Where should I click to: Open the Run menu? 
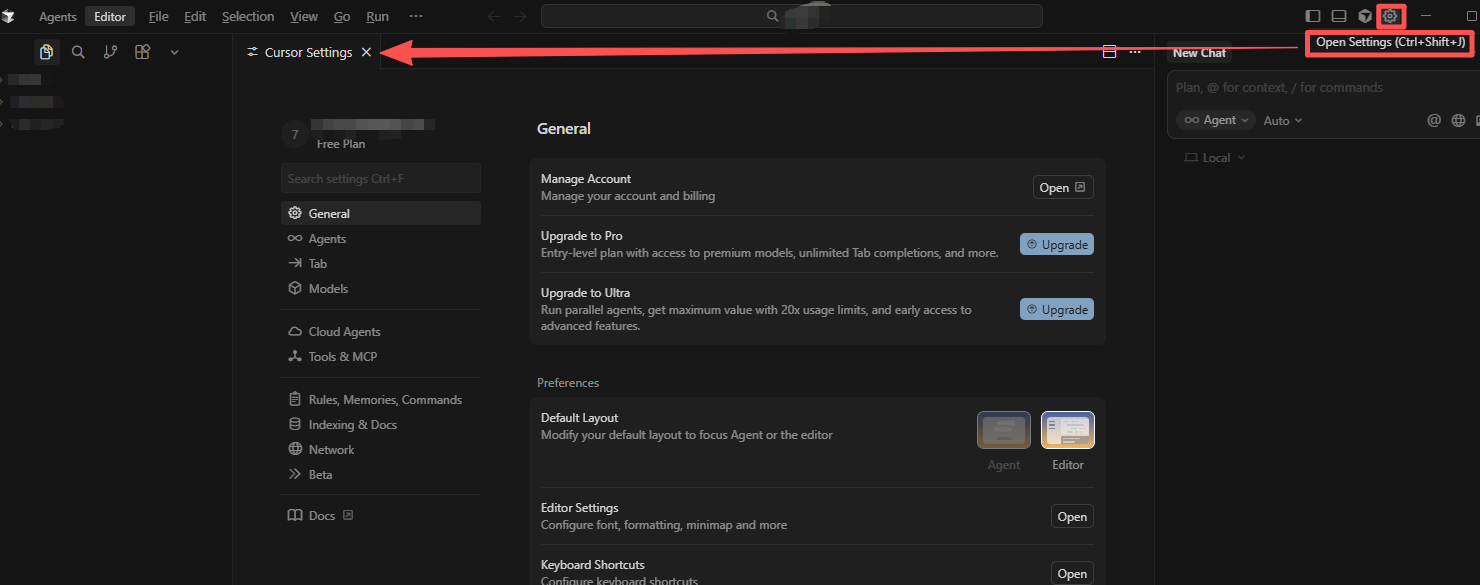pyautogui.click(x=378, y=16)
